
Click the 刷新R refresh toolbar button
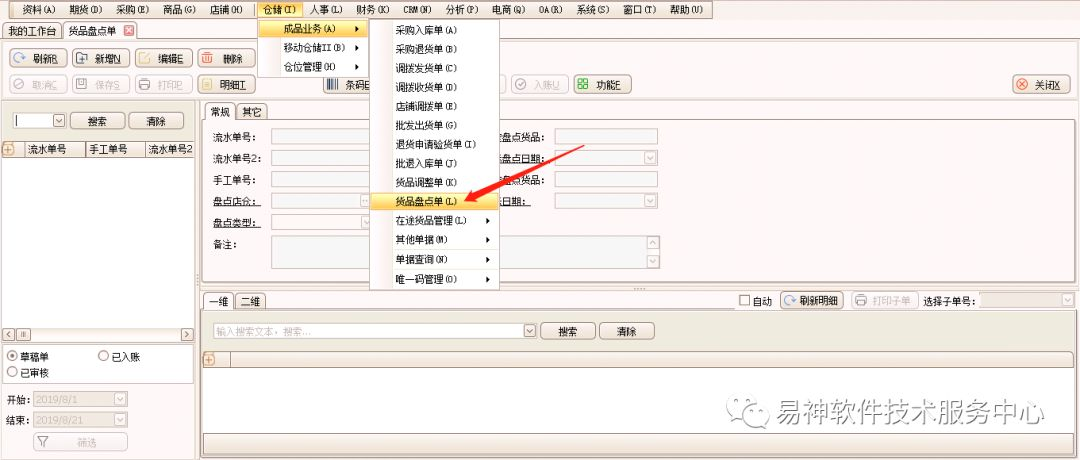[x=39, y=59]
